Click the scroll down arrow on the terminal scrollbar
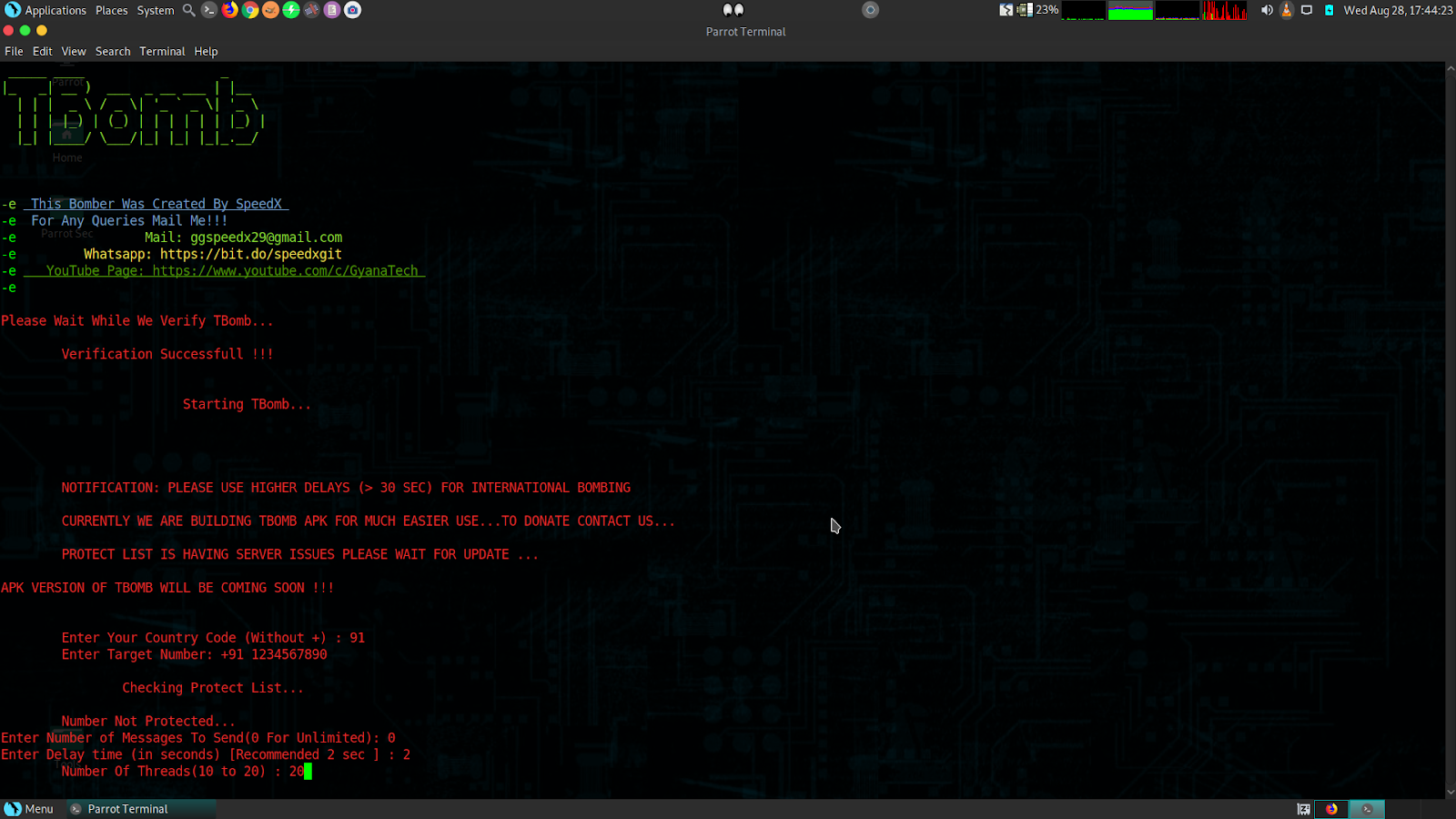The width and height of the screenshot is (1456, 819). [x=1451, y=793]
